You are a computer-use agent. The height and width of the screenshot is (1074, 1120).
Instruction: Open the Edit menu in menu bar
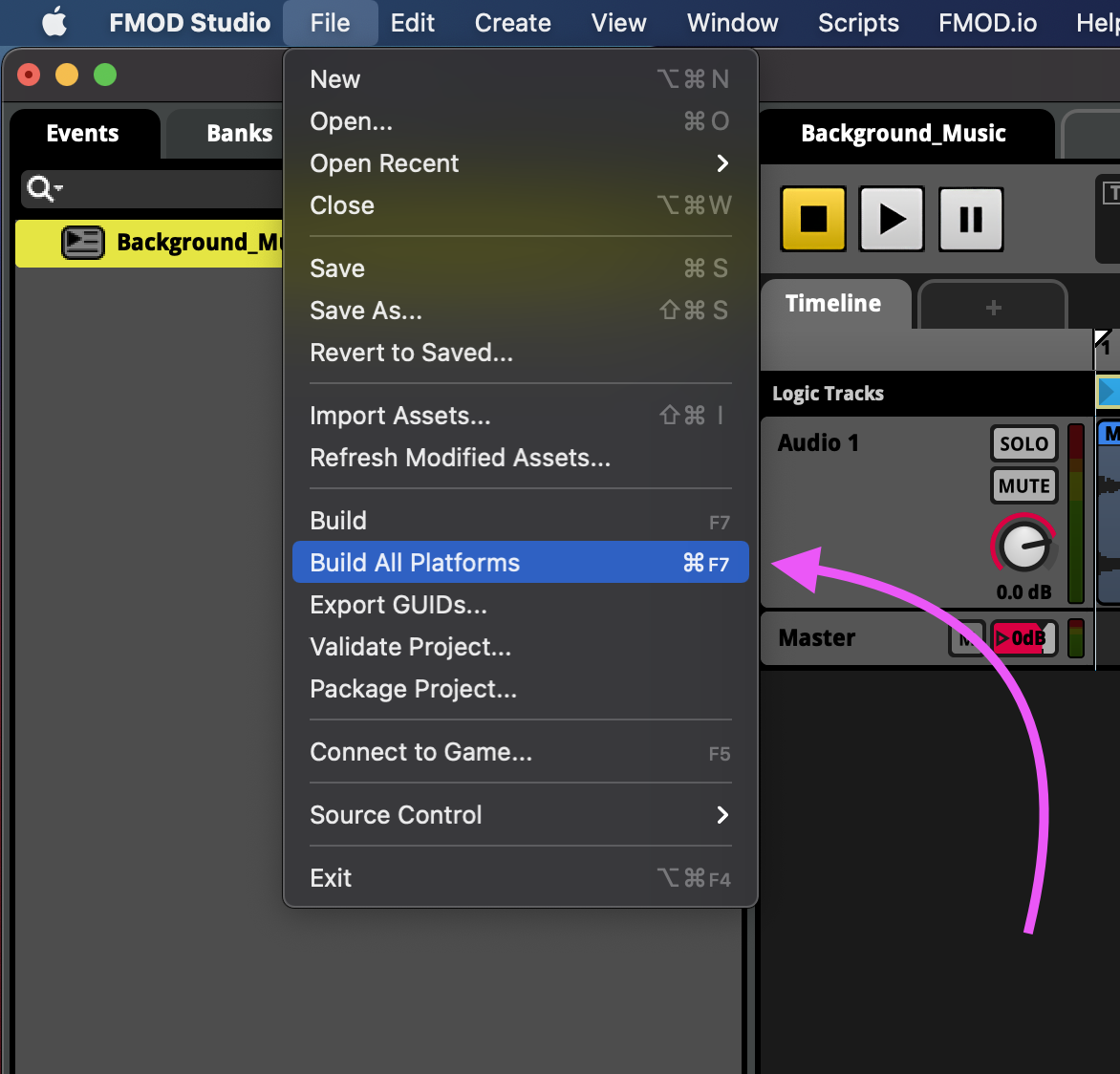[x=412, y=23]
